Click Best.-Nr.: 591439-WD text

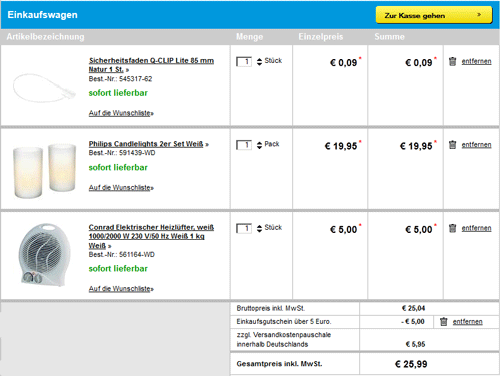pyautogui.click(x=122, y=153)
